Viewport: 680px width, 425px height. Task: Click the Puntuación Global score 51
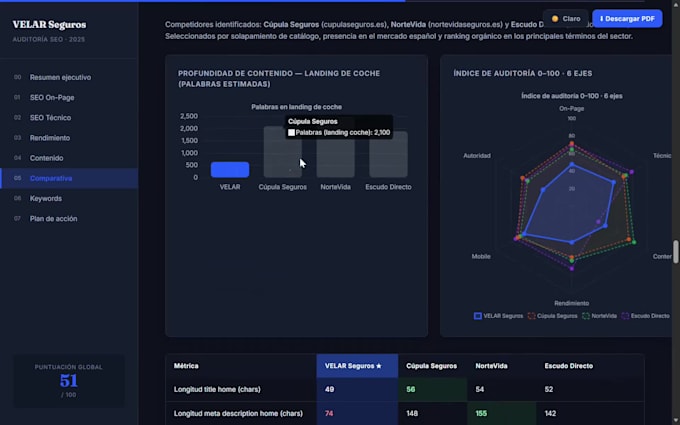point(69,381)
